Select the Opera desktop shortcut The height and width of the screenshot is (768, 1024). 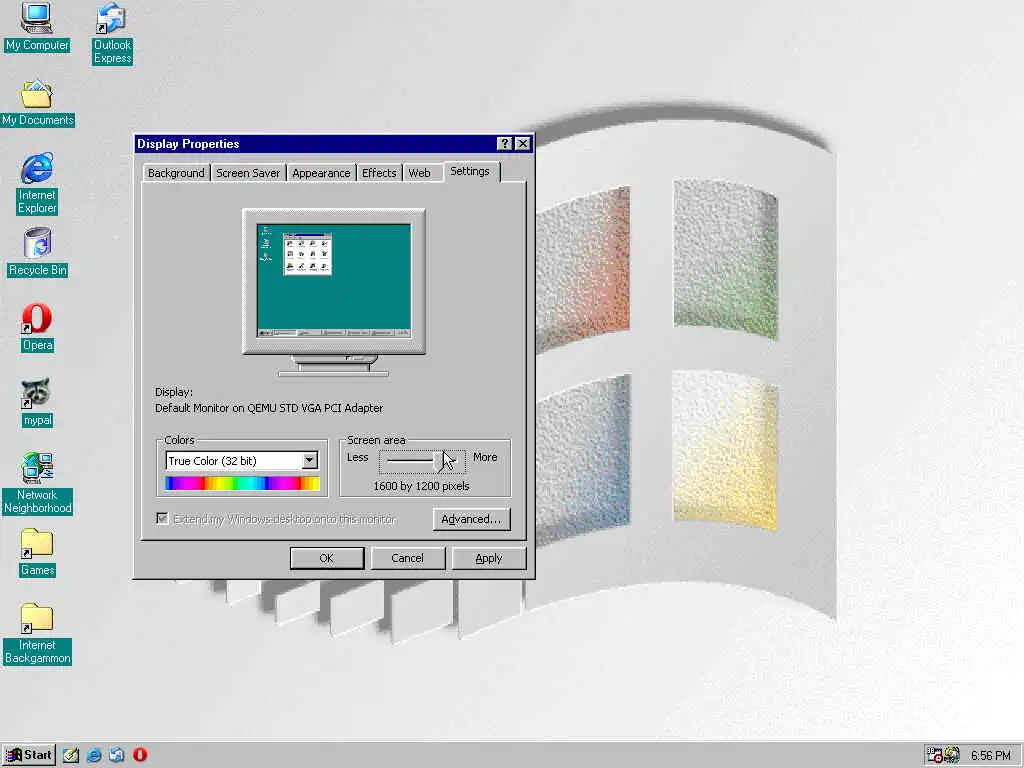pos(37,327)
